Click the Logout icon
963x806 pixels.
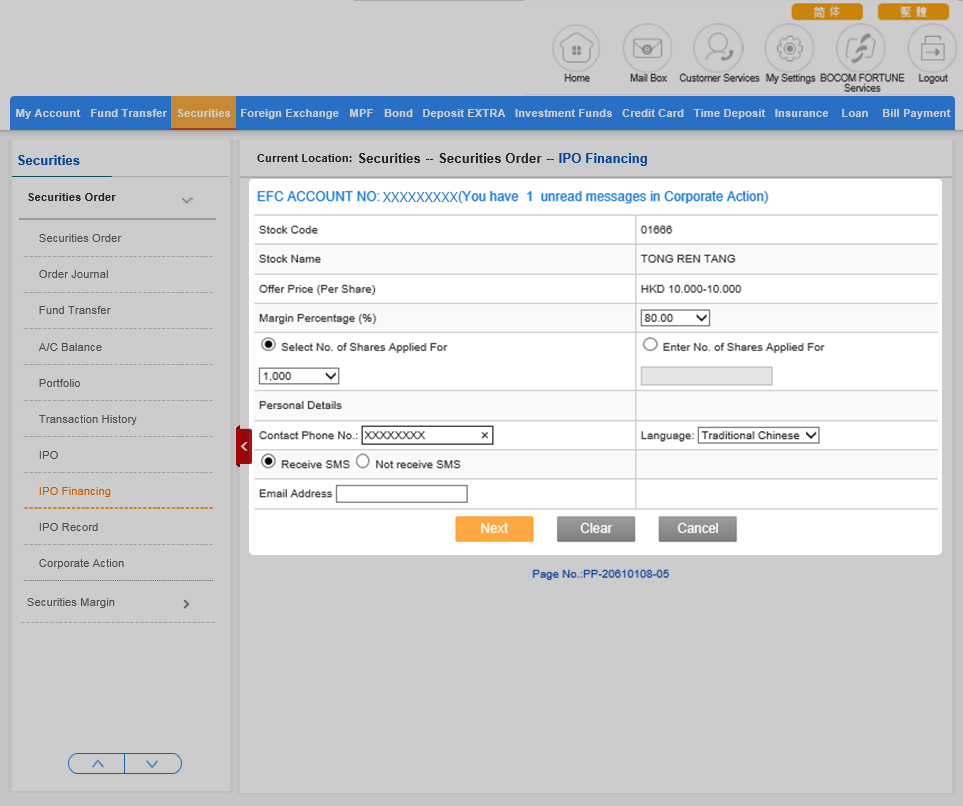[932, 48]
